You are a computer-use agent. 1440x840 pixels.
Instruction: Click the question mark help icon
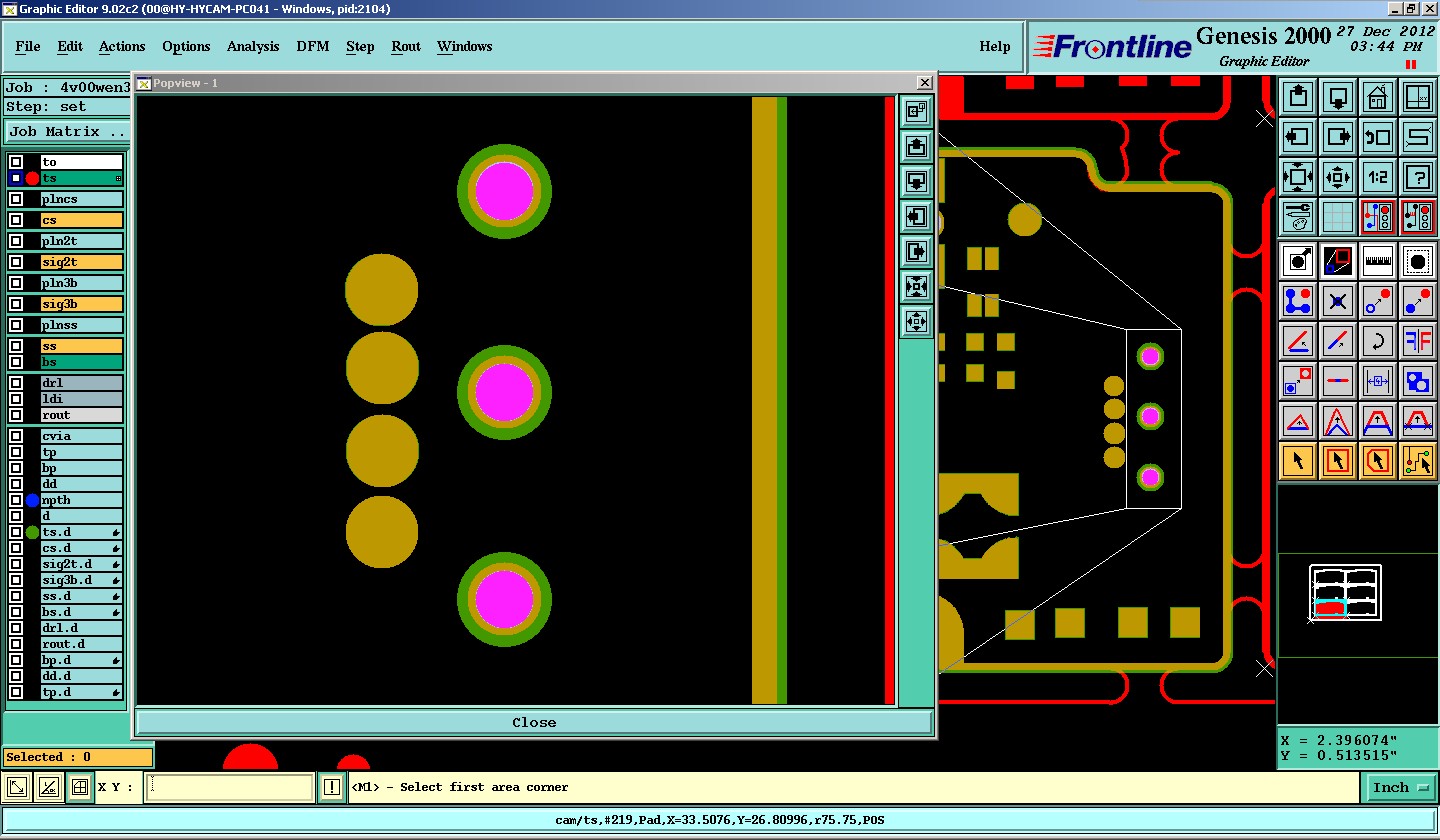click(x=1418, y=177)
